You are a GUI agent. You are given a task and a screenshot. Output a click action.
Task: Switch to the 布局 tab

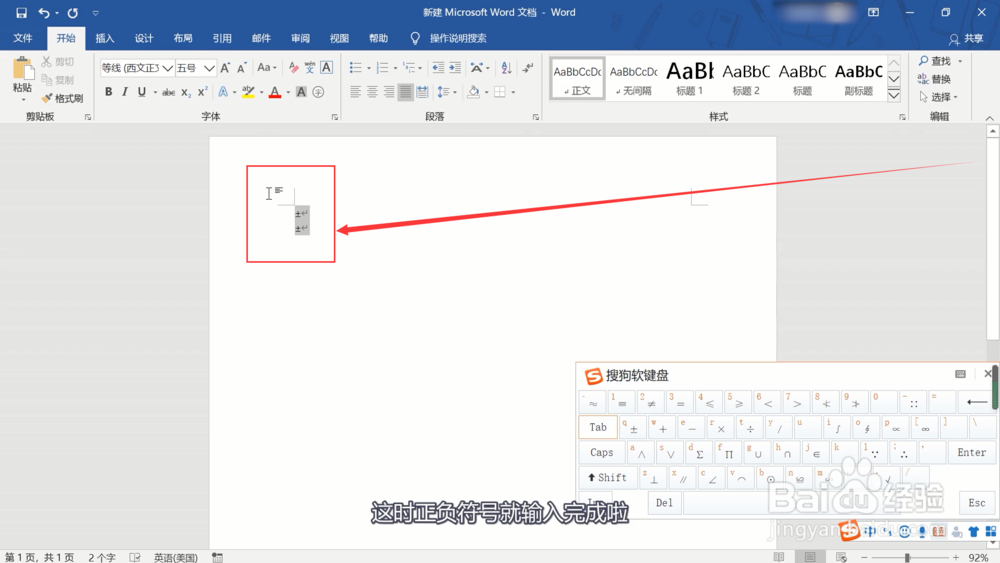point(182,38)
